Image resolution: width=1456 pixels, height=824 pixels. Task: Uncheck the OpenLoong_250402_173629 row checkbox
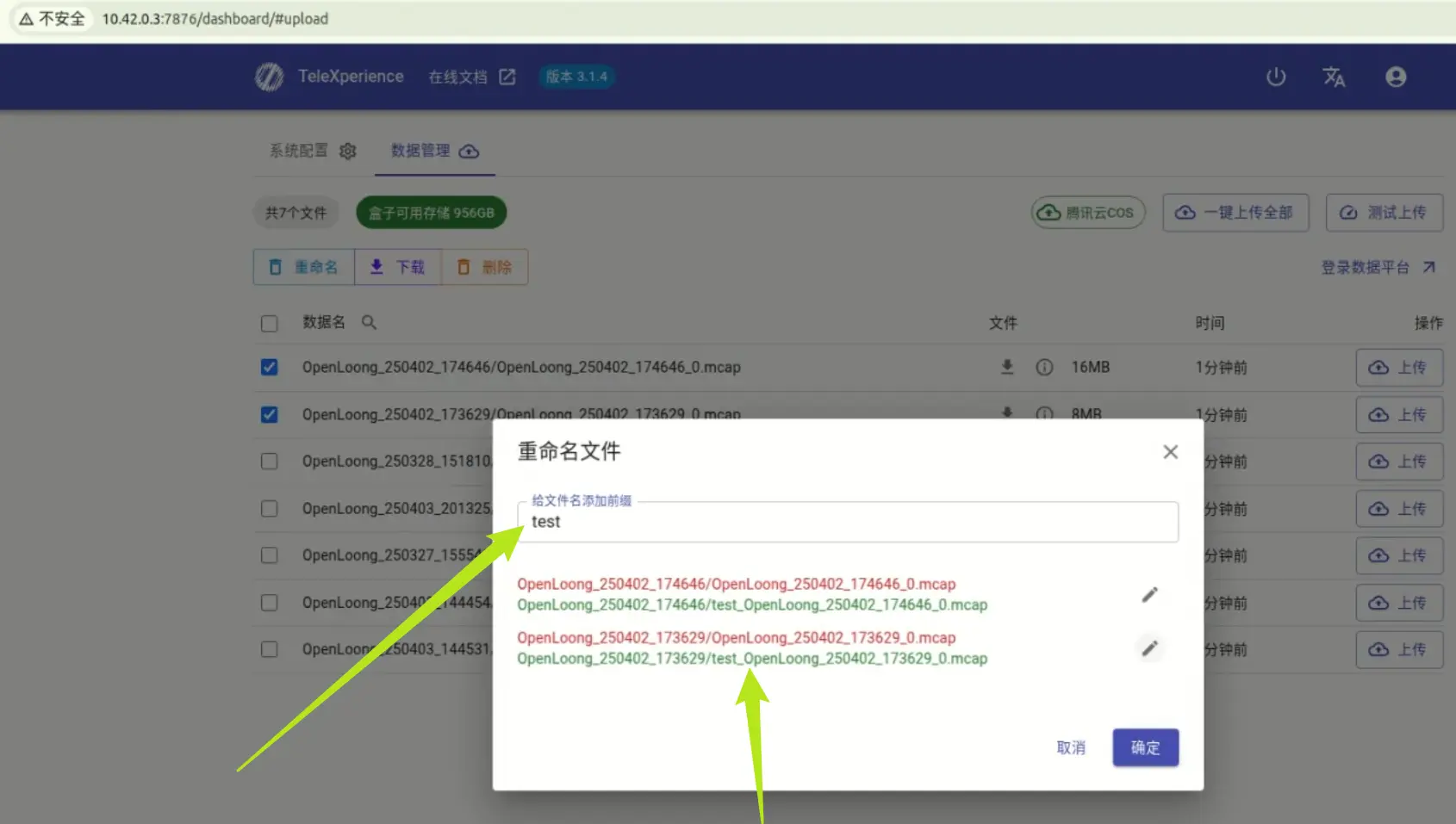point(270,414)
